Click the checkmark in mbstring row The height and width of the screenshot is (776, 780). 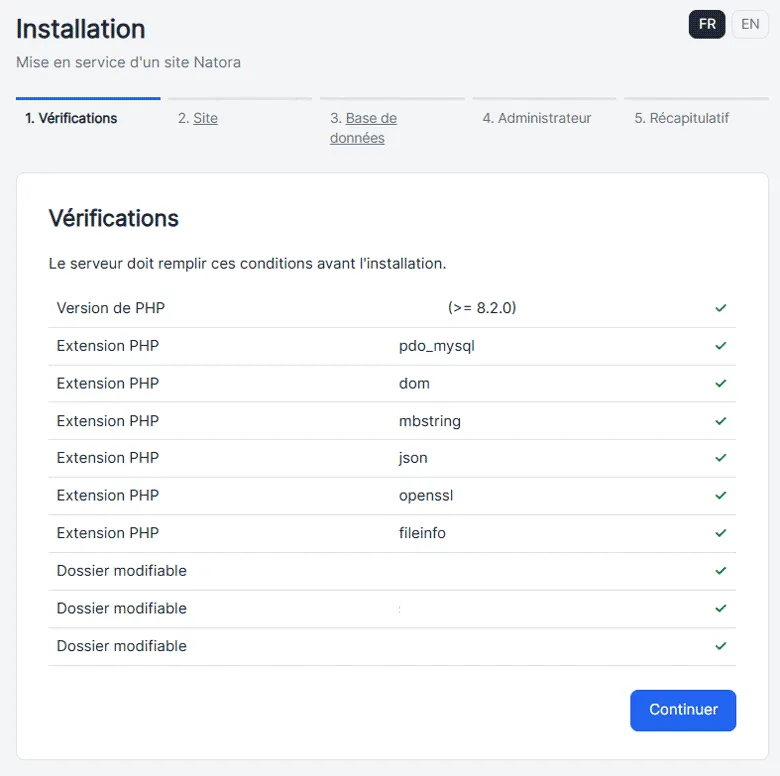tap(721, 421)
